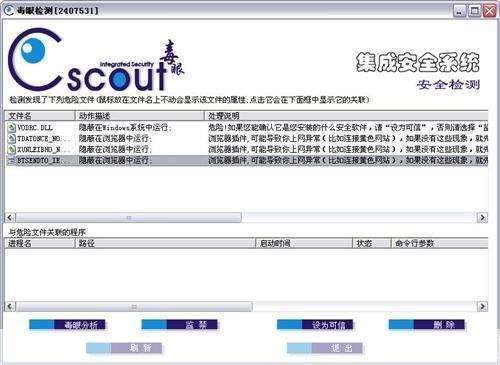Viewport: 500px width, 365px height.
Task: Select the VODBC.DLL file row
Action: tap(247, 127)
